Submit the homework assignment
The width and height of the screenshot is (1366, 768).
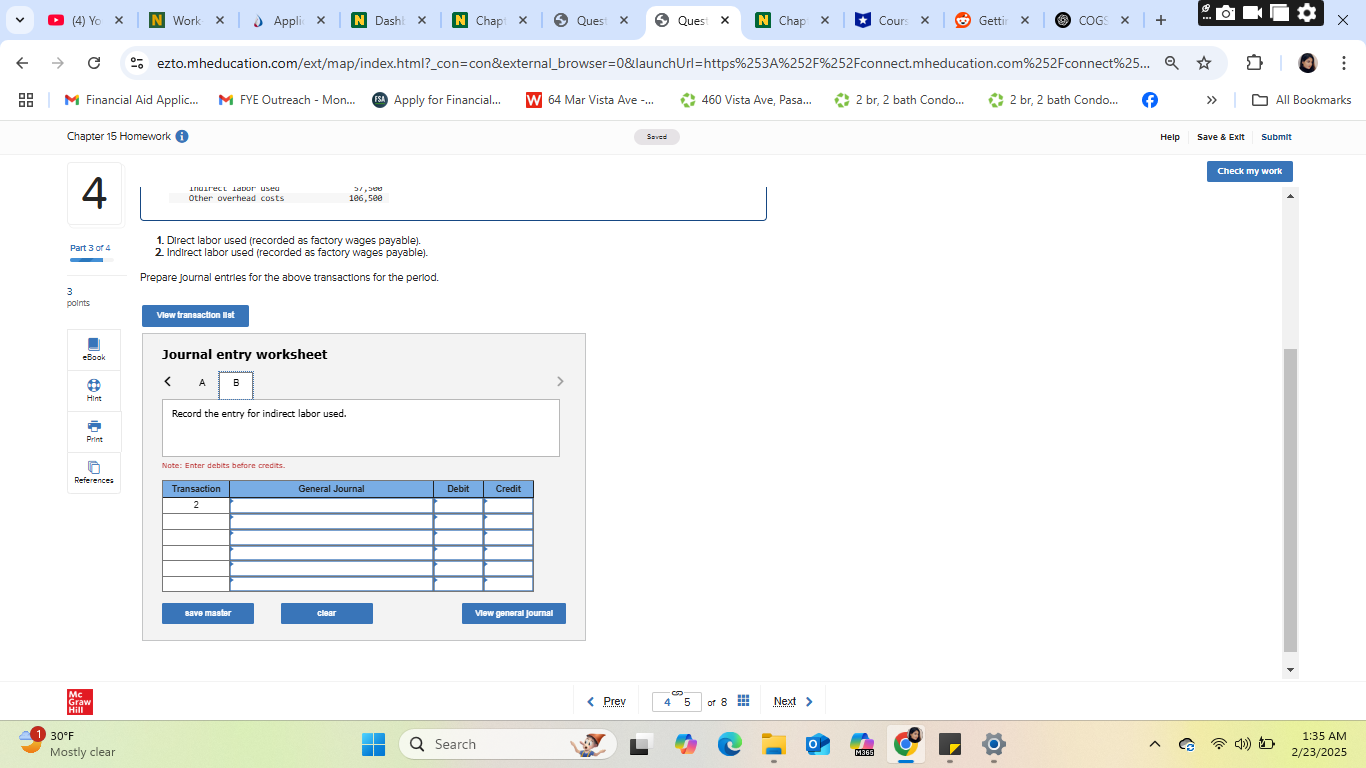click(x=1276, y=137)
